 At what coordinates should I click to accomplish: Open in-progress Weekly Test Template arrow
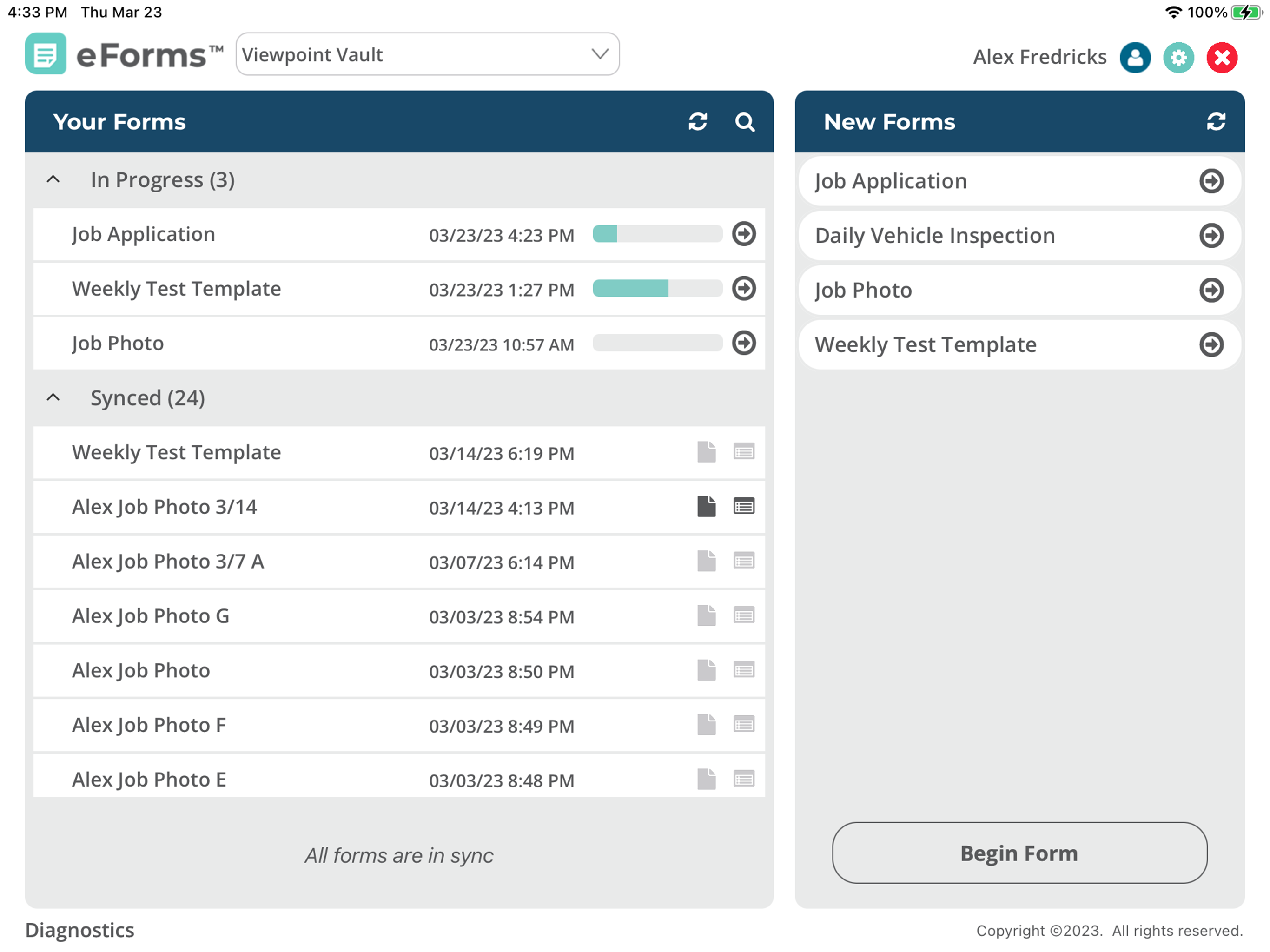(744, 288)
